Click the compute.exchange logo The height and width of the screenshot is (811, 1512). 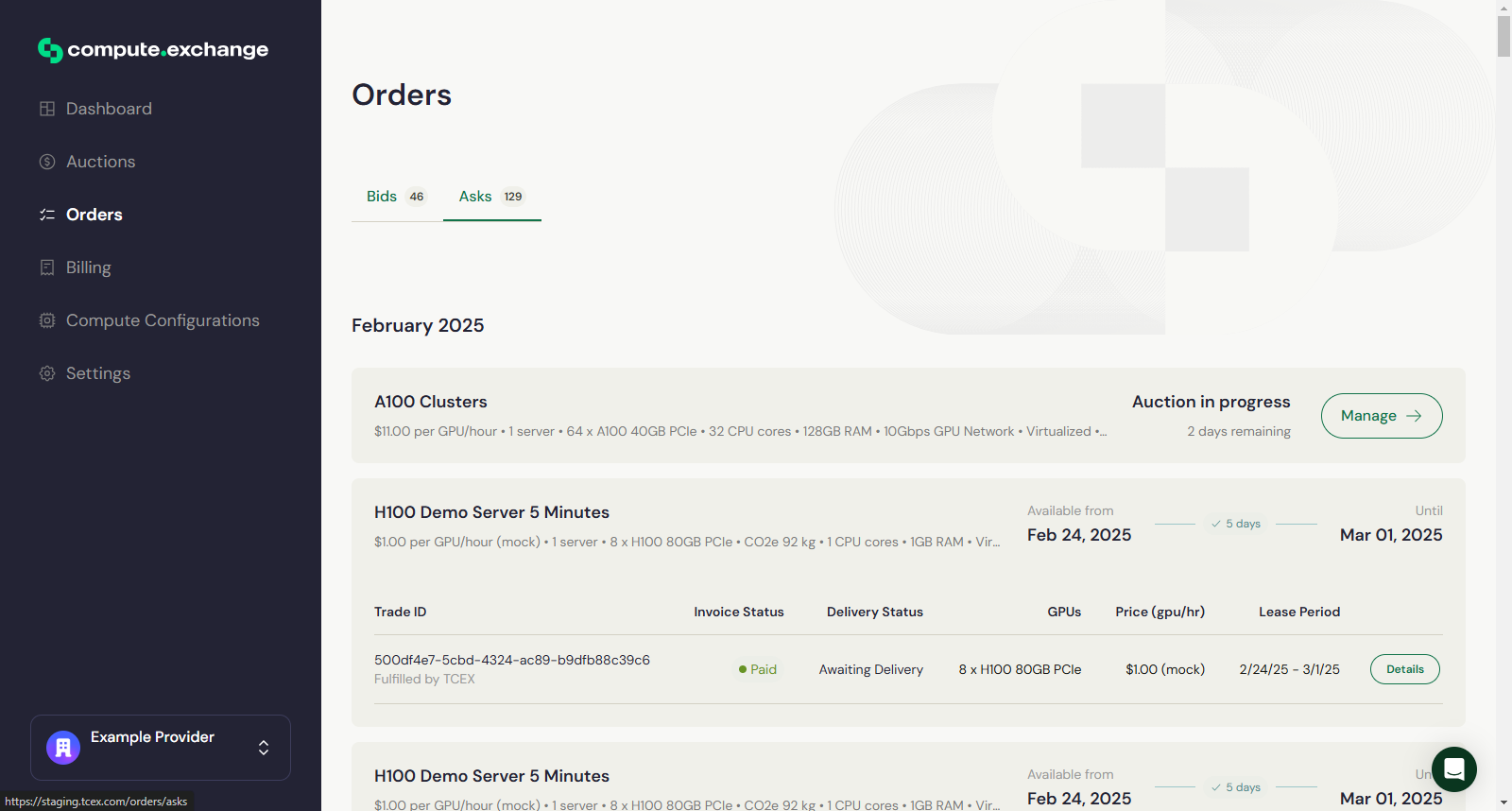pyautogui.click(x=153, y=50)
